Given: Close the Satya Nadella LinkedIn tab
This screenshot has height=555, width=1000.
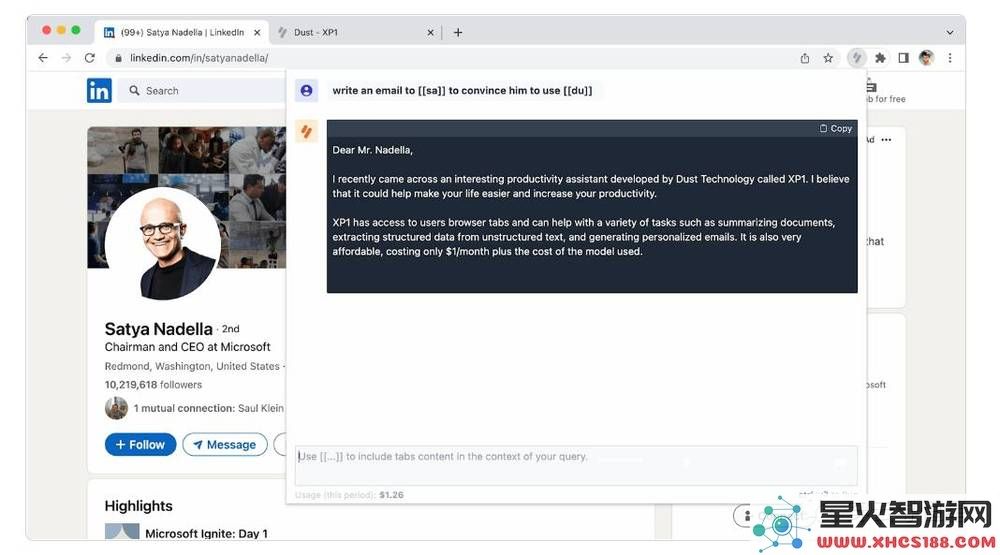Looking at the screenshot, I should (x=257, y=33).
